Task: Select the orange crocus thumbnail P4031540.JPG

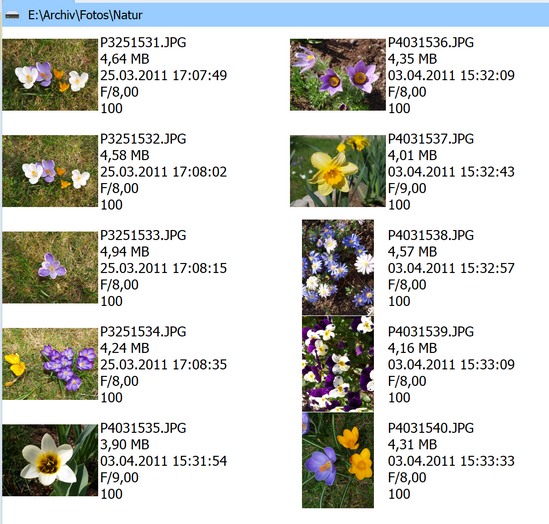Action: [338, 460]
